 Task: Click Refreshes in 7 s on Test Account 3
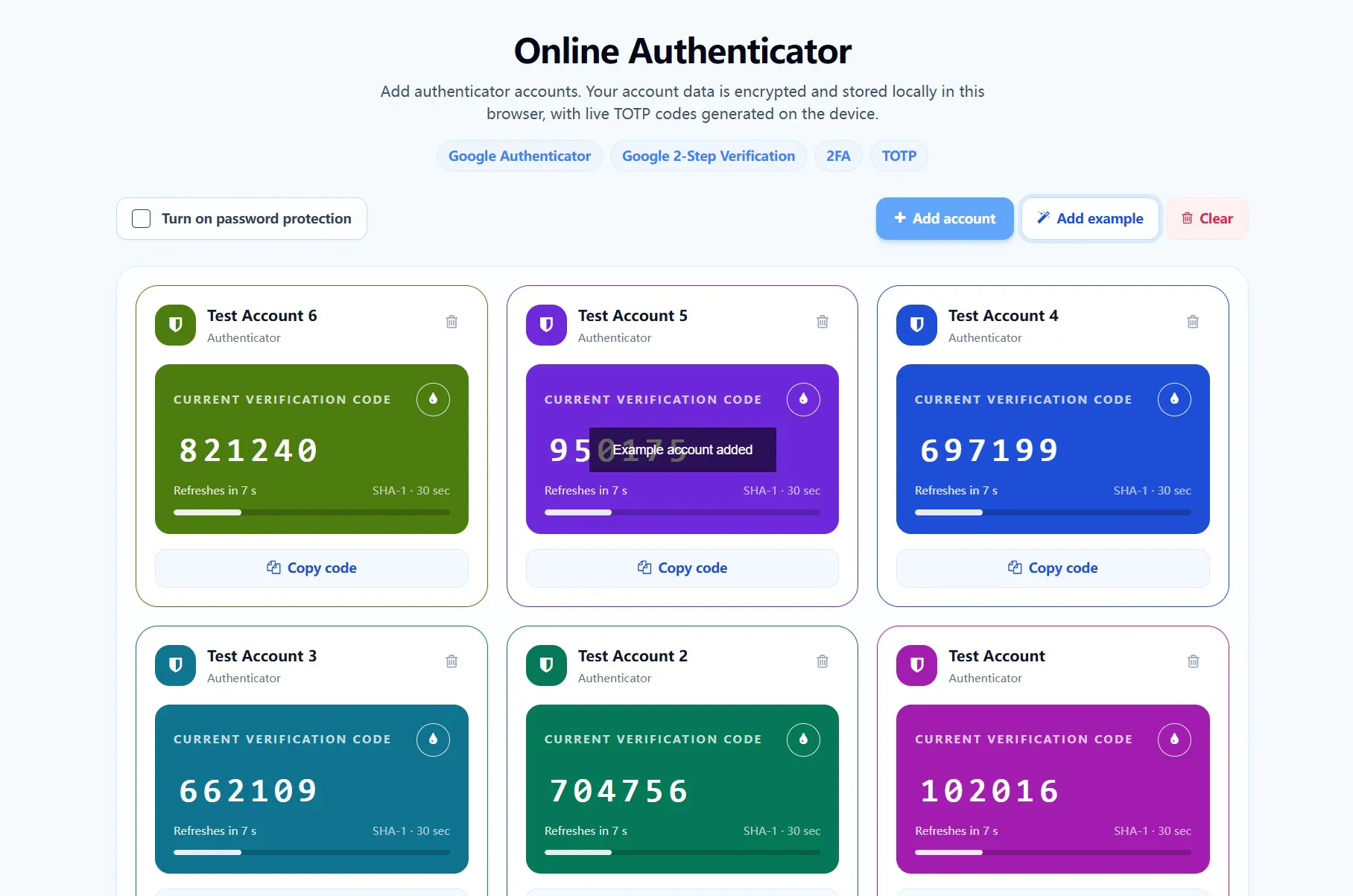click(x=215, y=831)
